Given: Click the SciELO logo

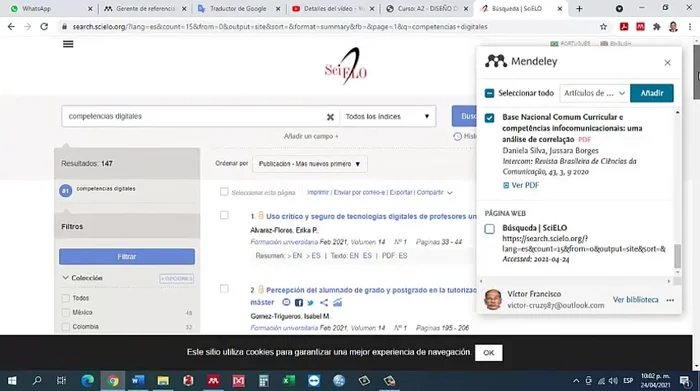Looking at the screenshot, I should [346, 66].
